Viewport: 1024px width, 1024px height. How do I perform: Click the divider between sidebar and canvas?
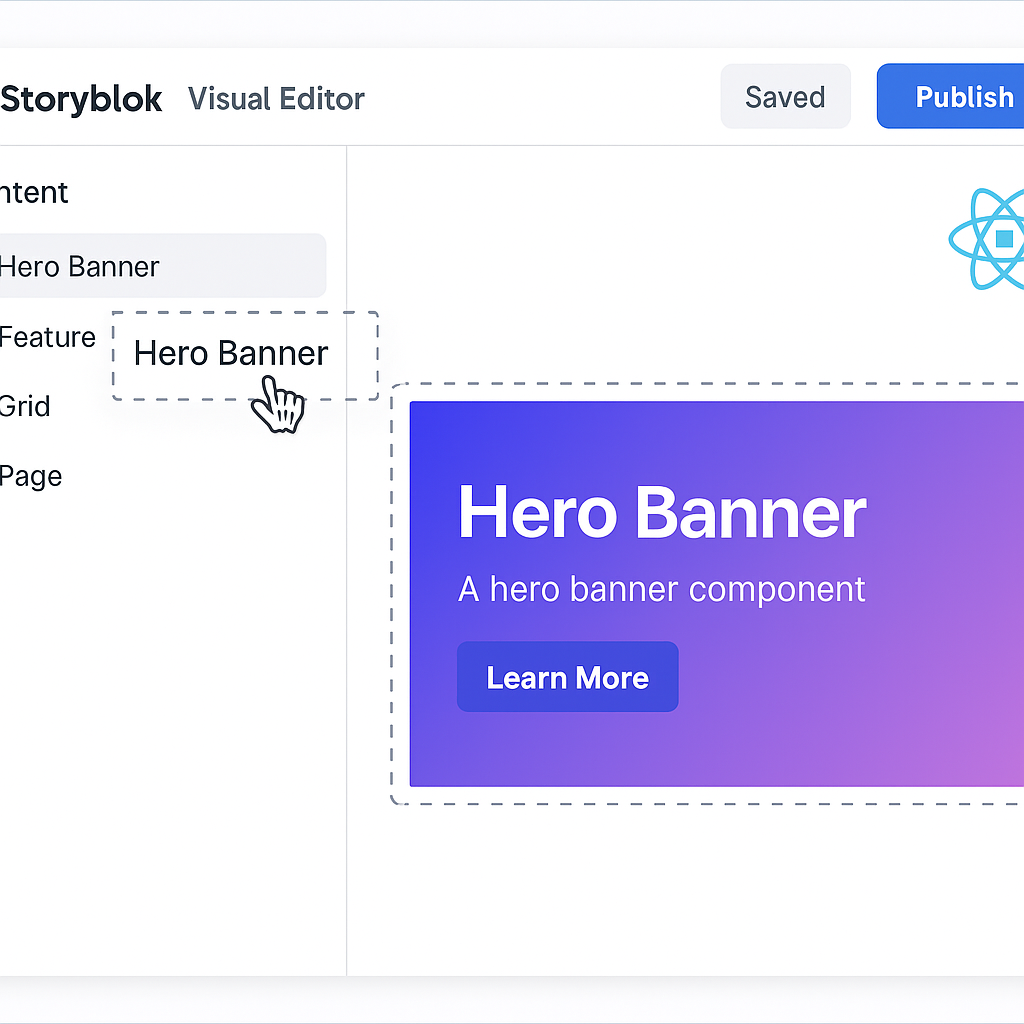(347, 600)
